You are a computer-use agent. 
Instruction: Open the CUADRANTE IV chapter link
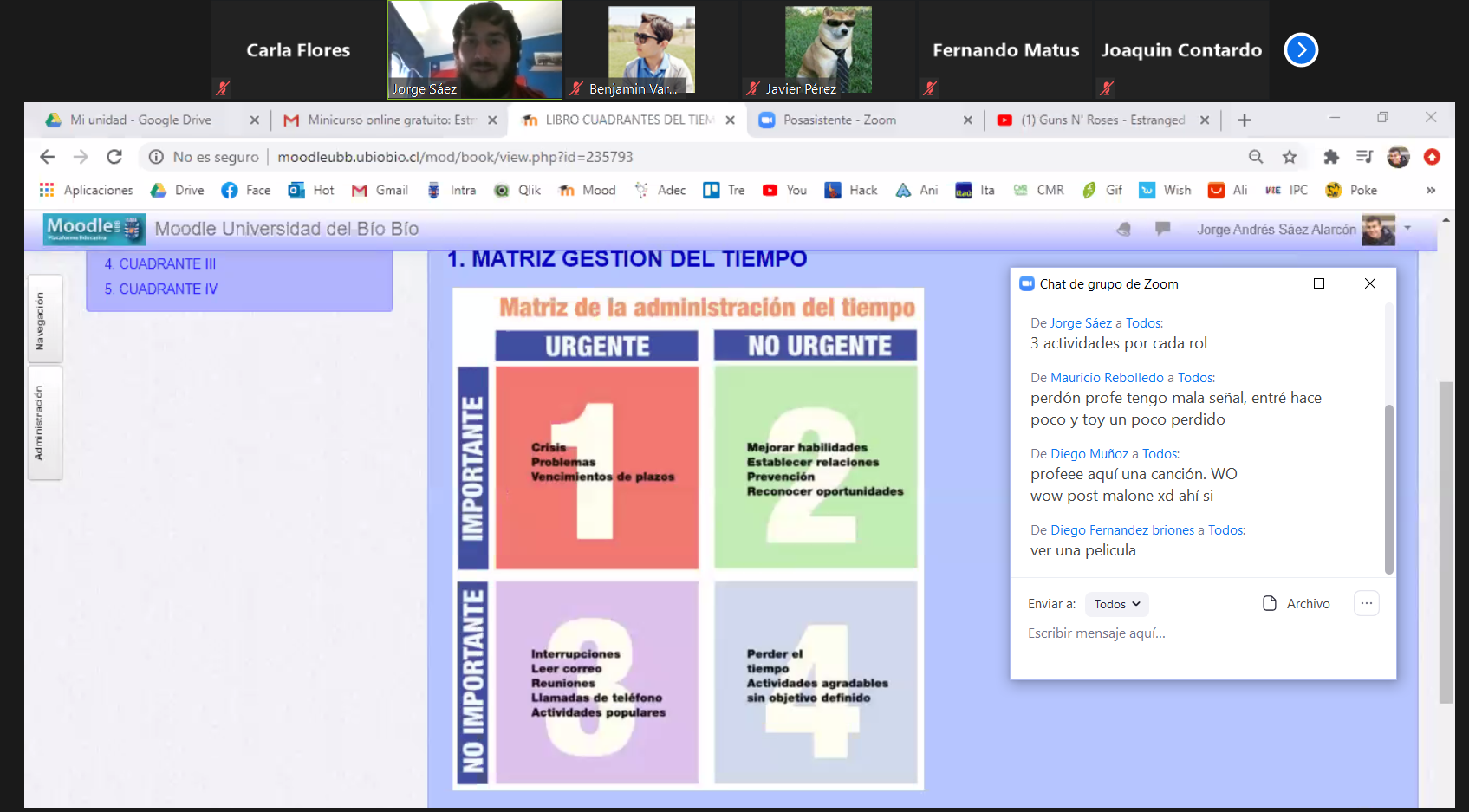pos(161,289)
